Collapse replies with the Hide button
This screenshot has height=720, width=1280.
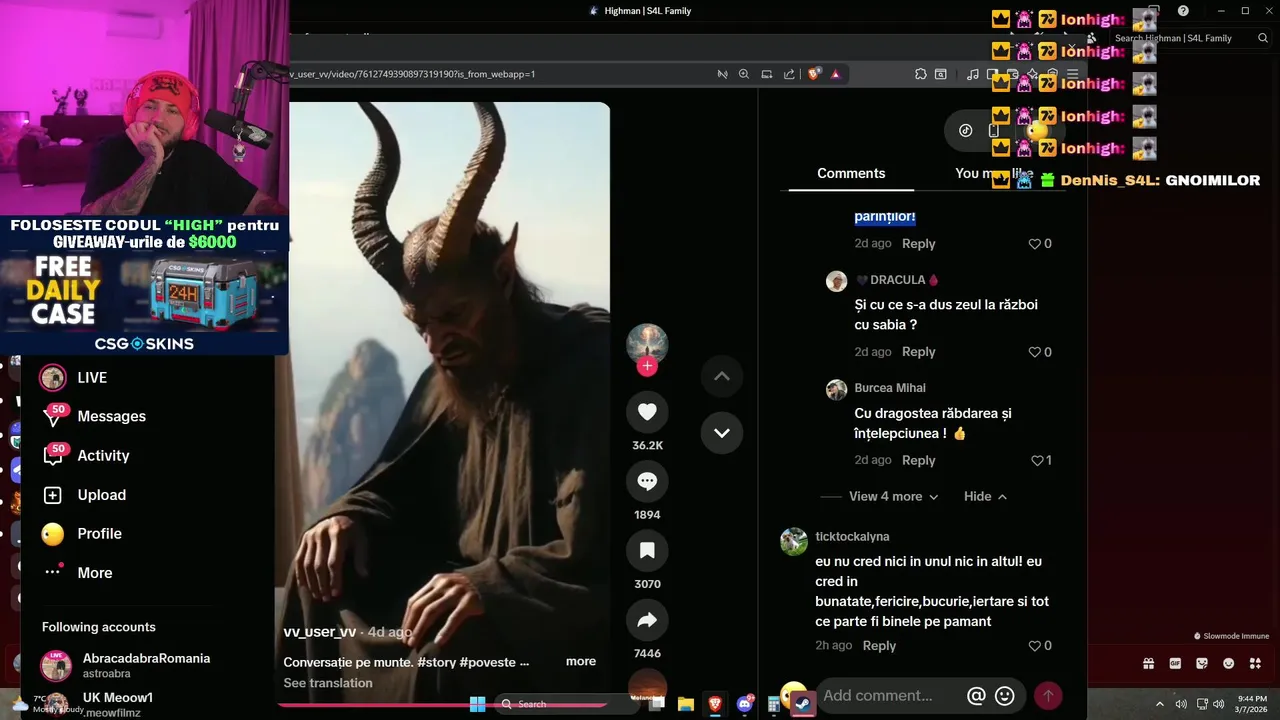[x=985, y=497]
